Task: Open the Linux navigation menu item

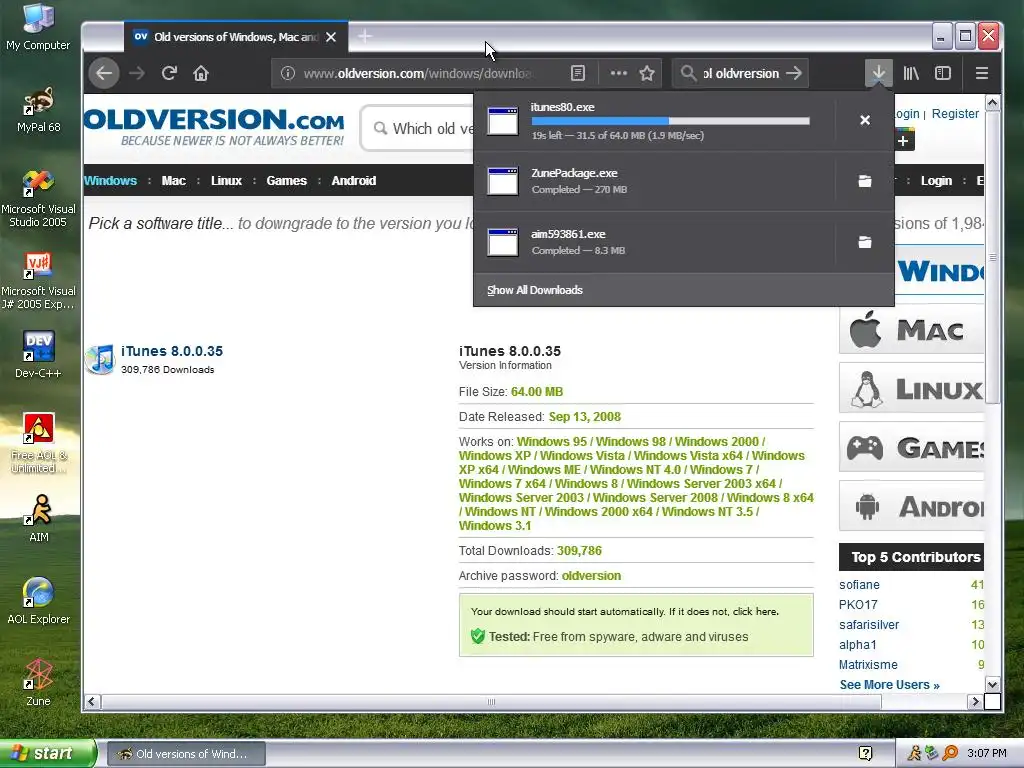Action: [226, 181]
